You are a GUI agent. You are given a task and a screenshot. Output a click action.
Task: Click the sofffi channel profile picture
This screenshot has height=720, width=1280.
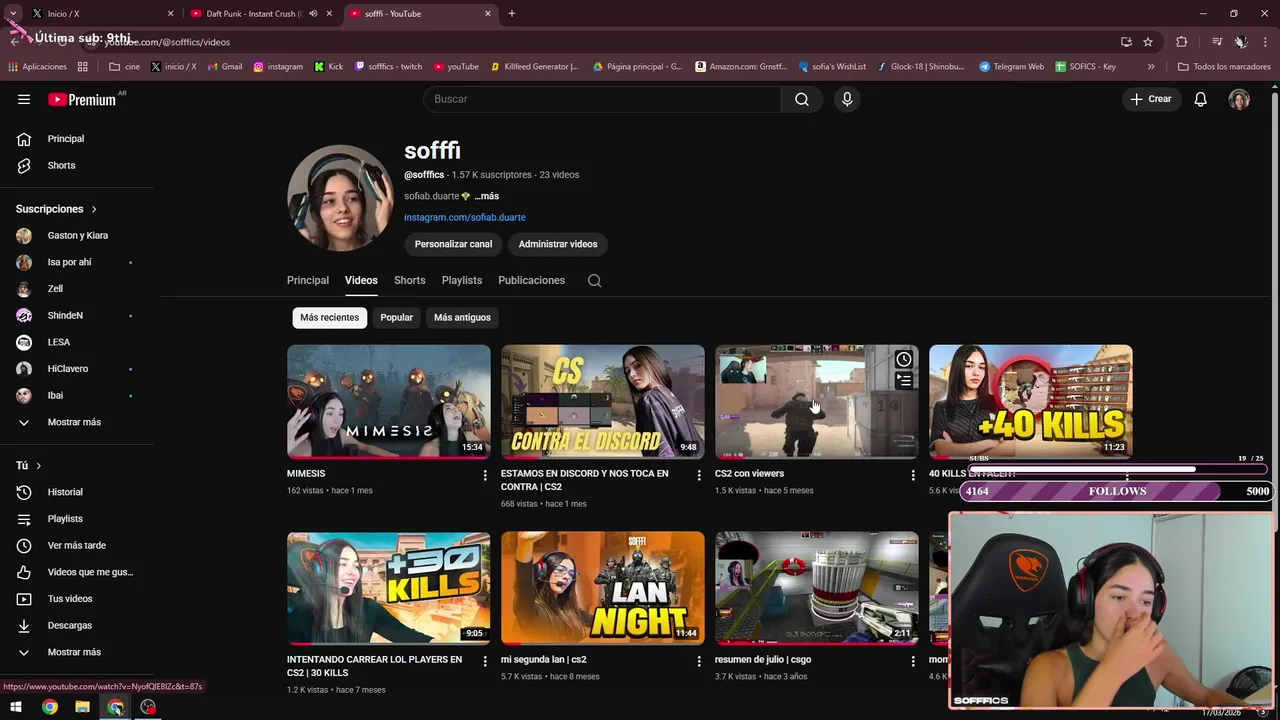[340, 197]
